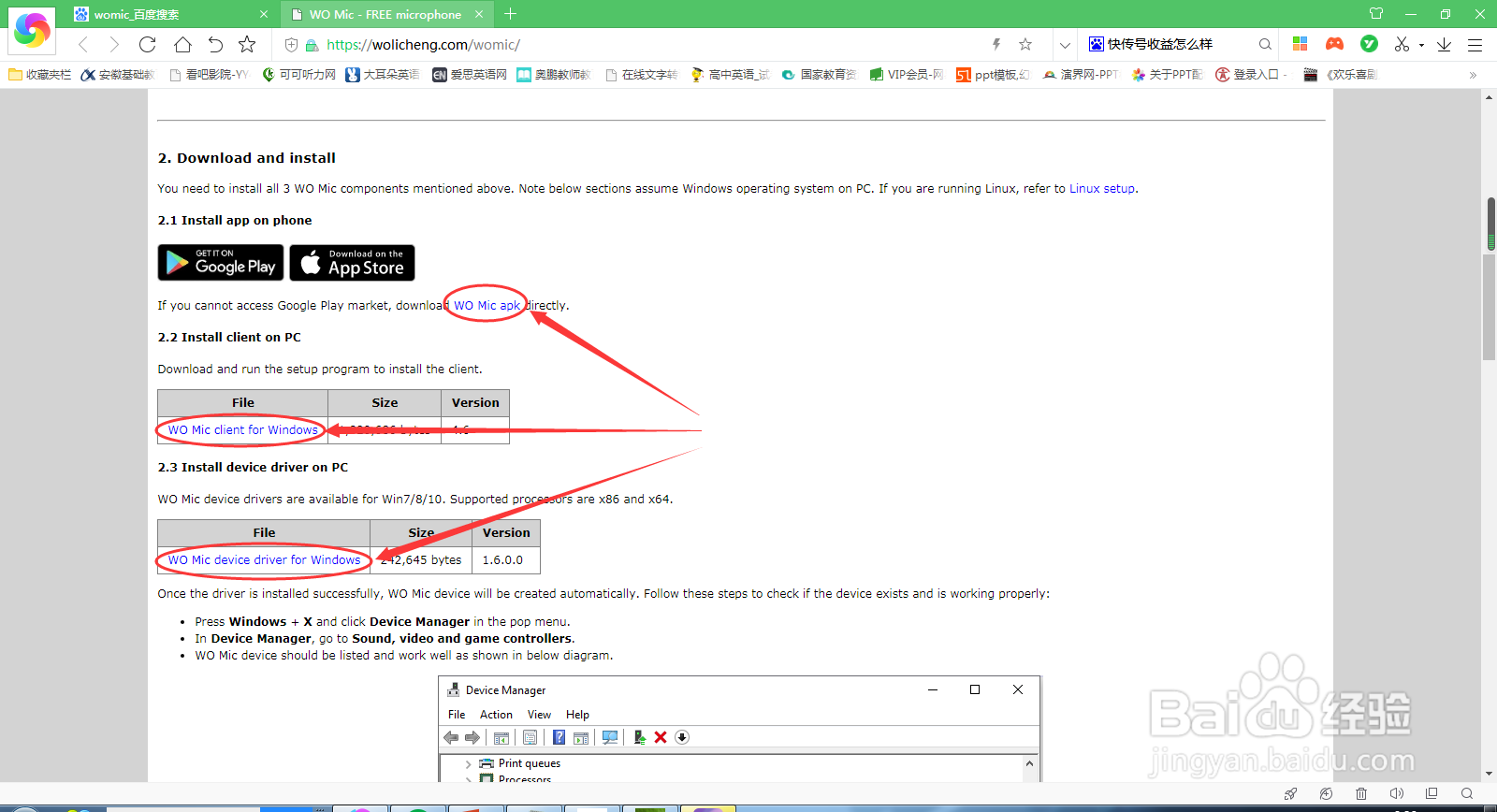Download WO Mic client for Windows
The height and width of the screenshot is (812, 1497).
pos(243,430)
